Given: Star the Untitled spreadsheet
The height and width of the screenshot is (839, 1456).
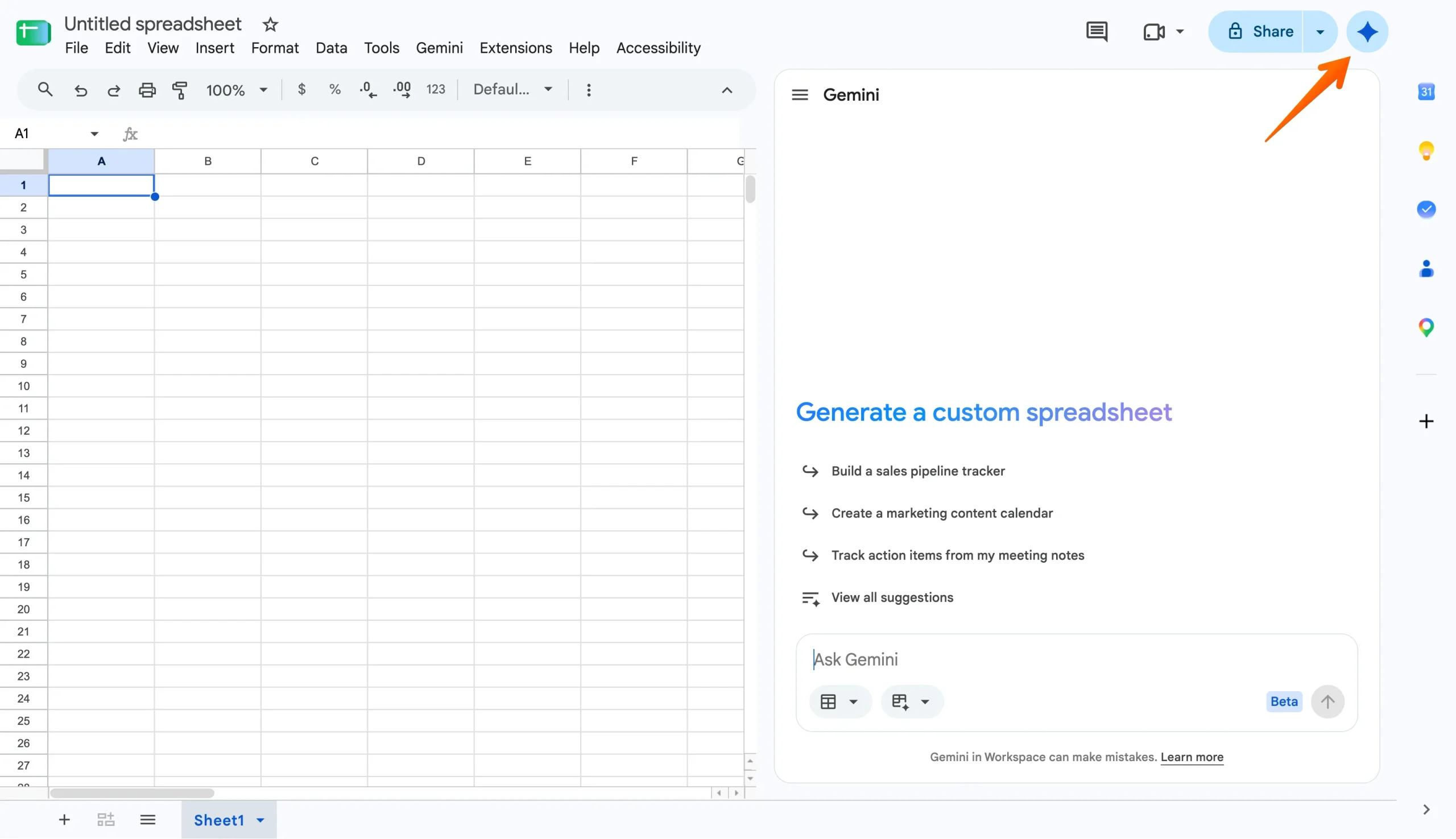Looking at the screenshot, I should pyautogui.click(x=270, y=24).
